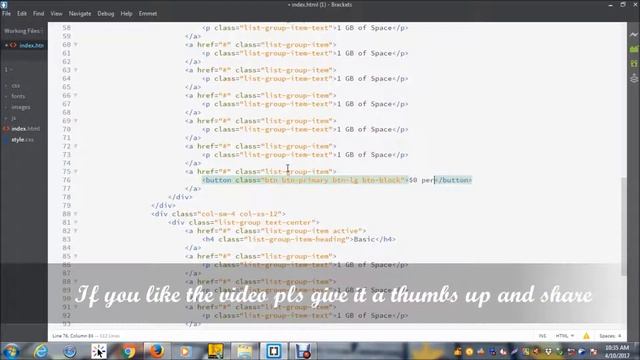Image resolution: width=640 pixels, height=360 pixels.
Task: Click the taskbar clock showing 10:35 AM
Action: point(617,351)
